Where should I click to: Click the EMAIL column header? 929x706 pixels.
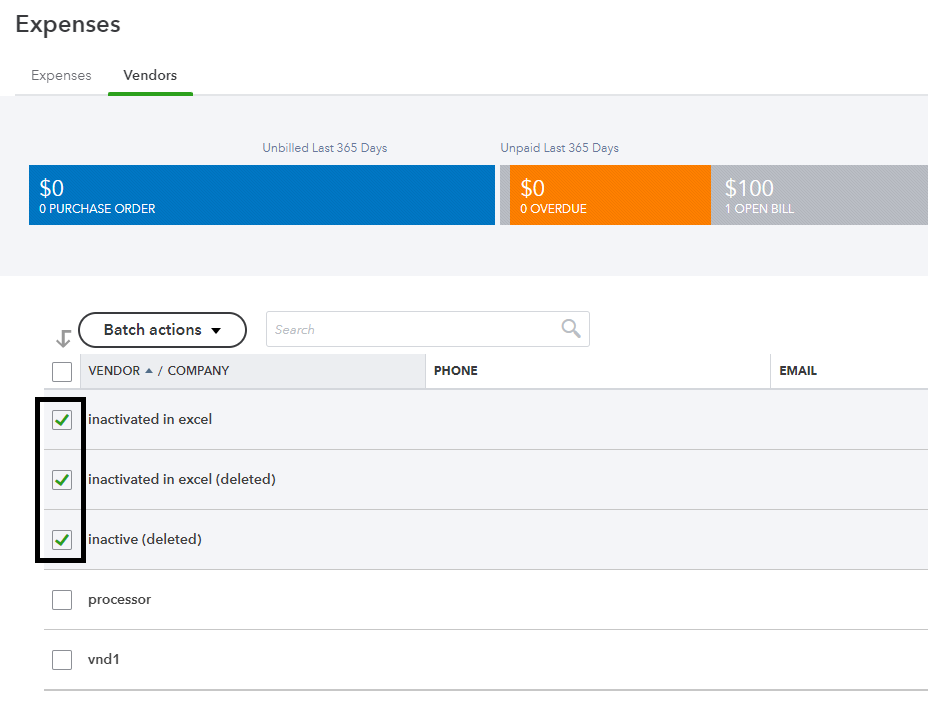(798, 371)
